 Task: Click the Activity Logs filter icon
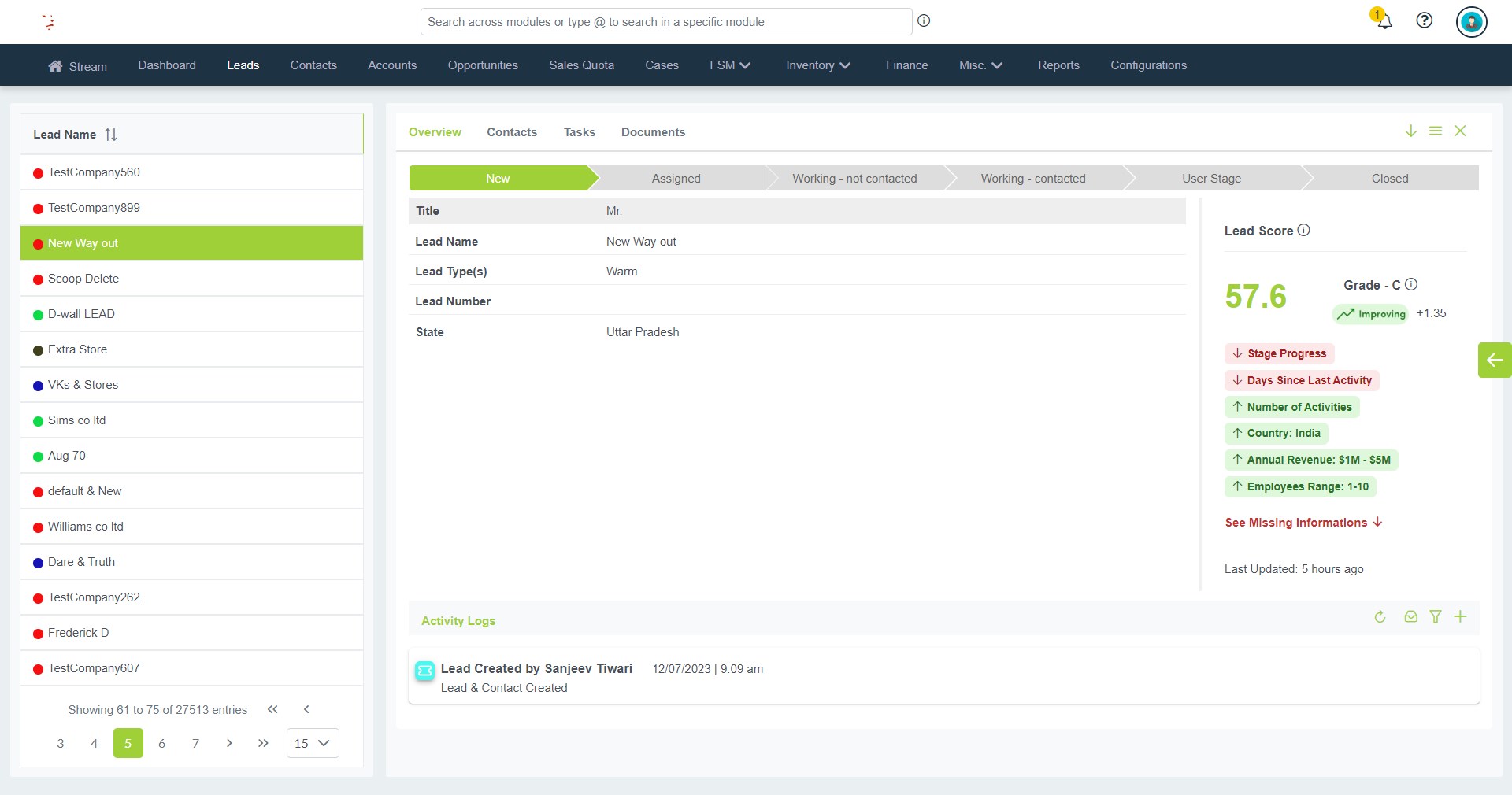tap(1436, 617)
